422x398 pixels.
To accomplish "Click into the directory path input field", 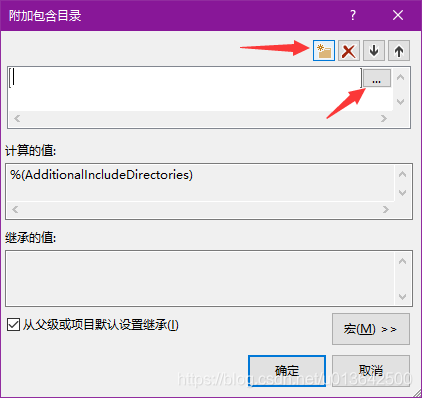I will [x=185, y=78].
